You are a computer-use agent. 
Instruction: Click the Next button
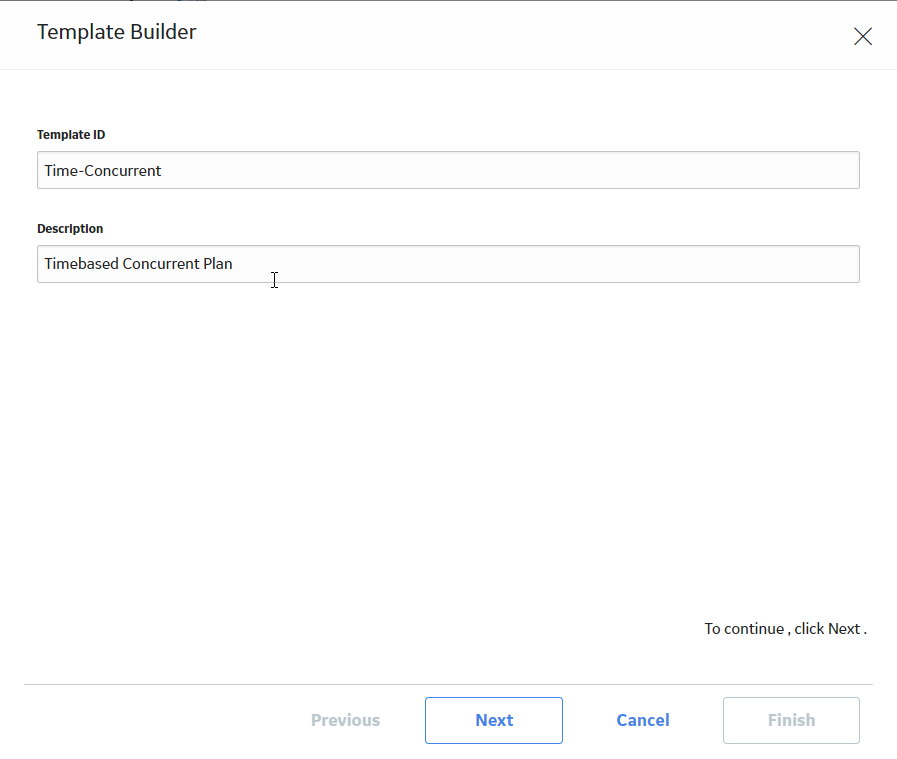tap(494, 720)
